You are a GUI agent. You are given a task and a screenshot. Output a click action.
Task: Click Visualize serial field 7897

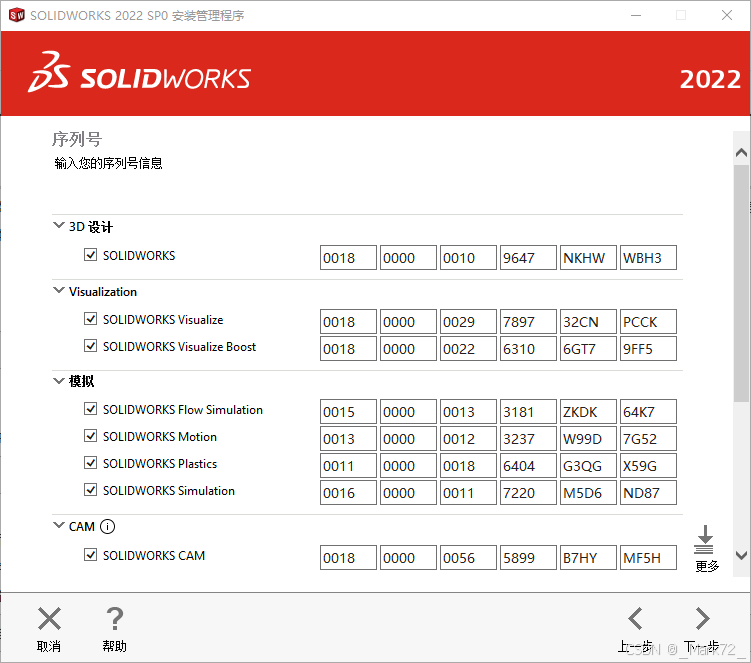(x=528, y=321)
